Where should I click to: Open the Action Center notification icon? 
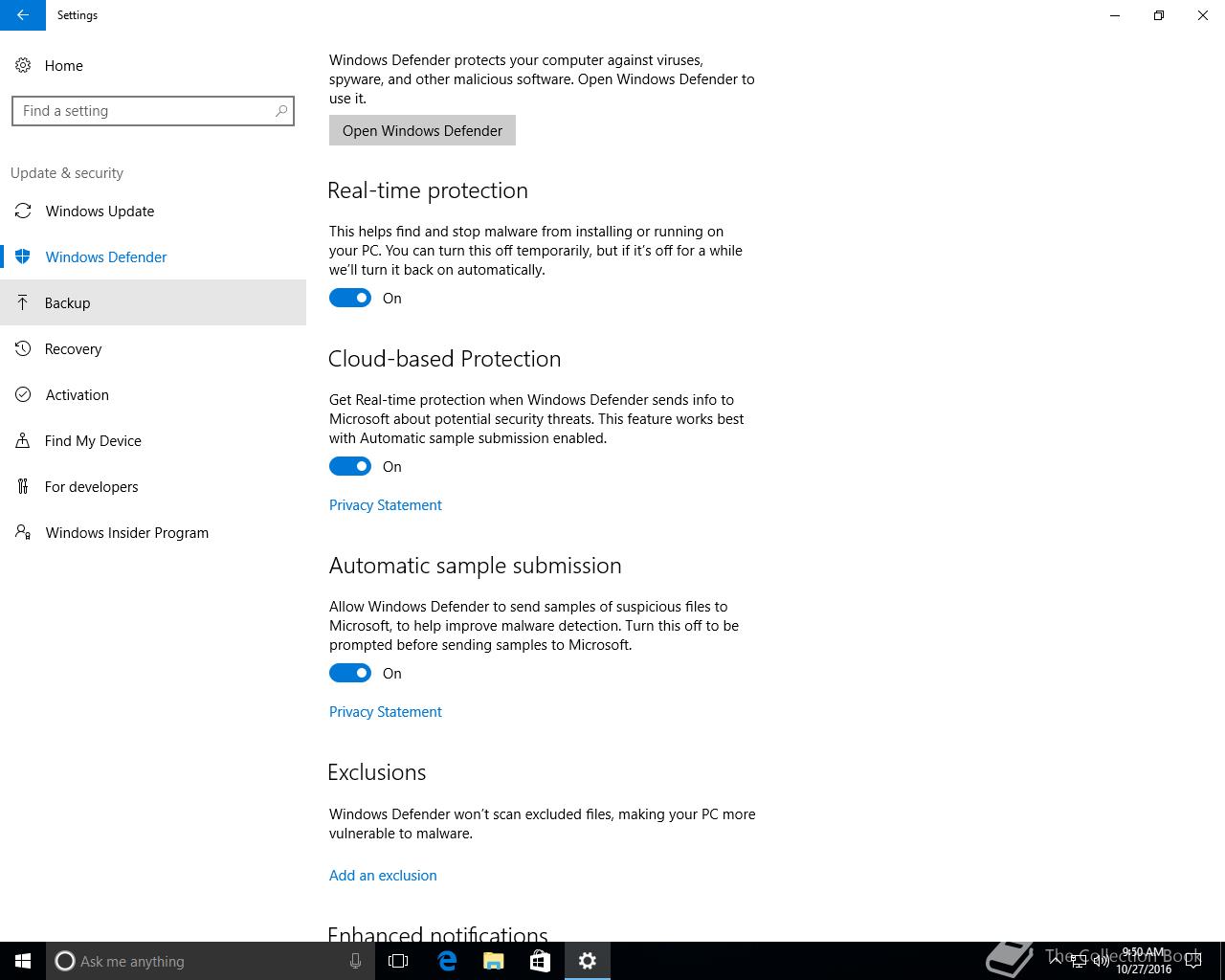[1193, 961]
